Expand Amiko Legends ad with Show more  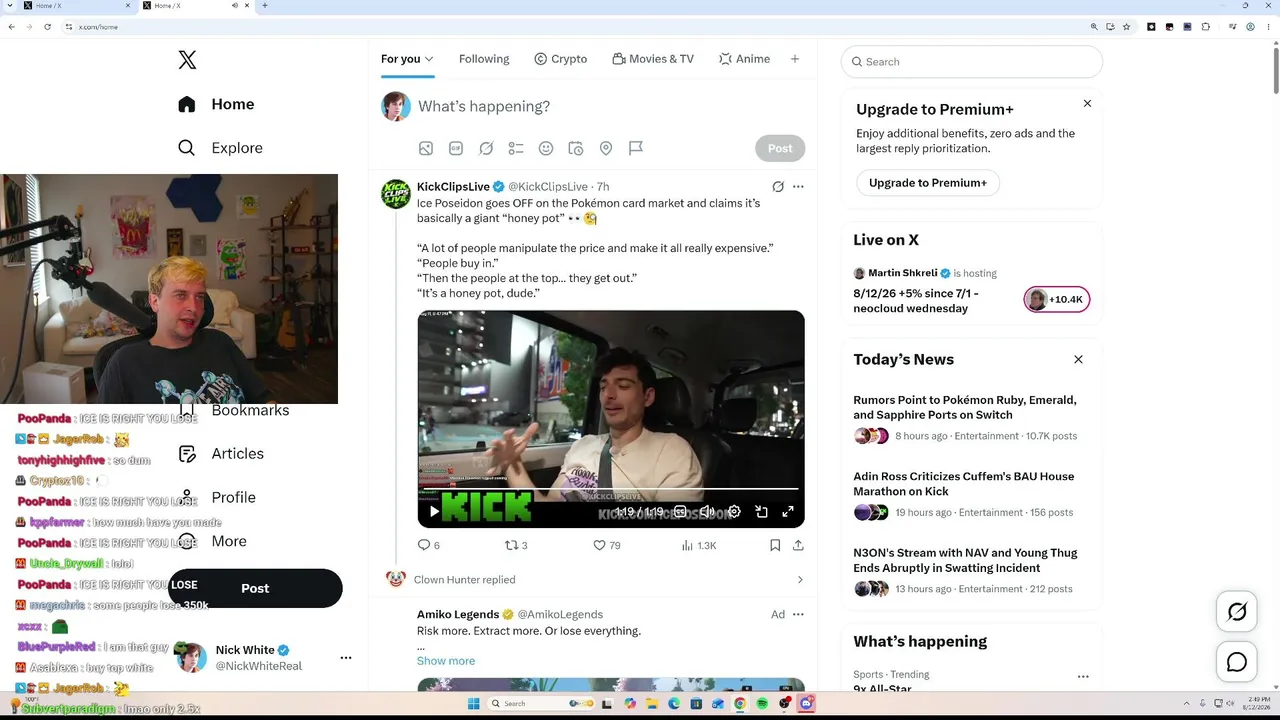click(446, 661)
